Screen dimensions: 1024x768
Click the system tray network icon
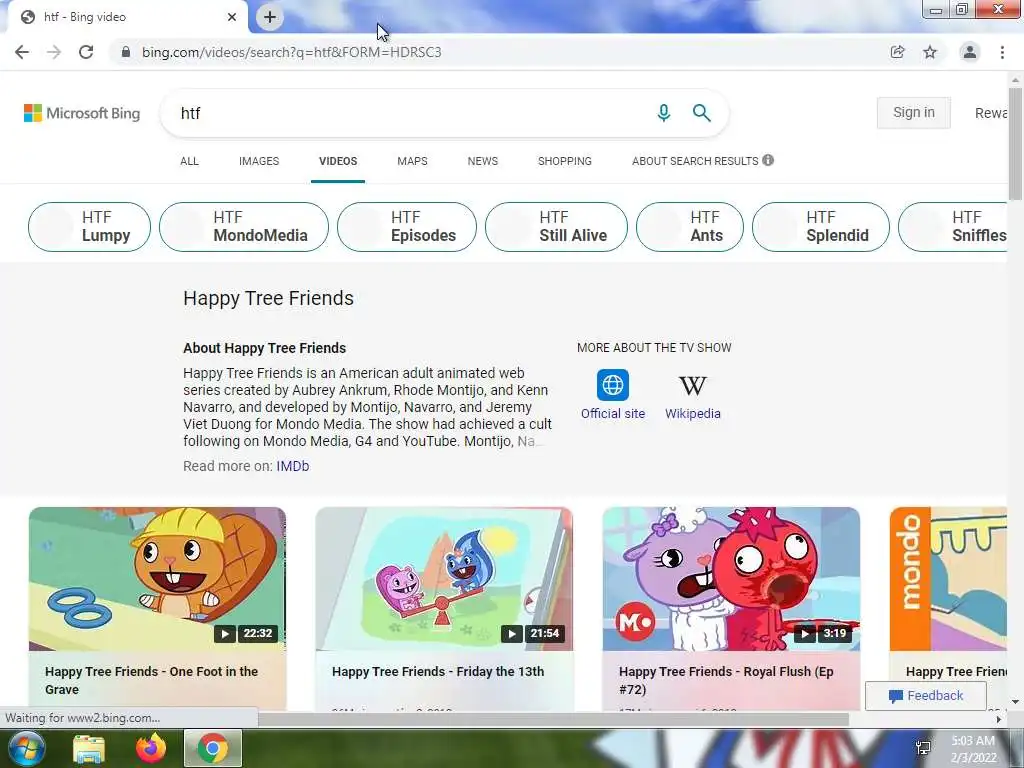tap(923, 748)
